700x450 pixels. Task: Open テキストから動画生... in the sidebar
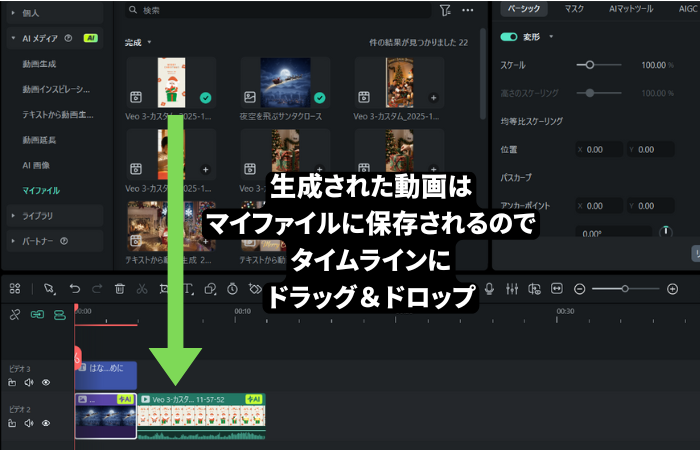[58, 115]
